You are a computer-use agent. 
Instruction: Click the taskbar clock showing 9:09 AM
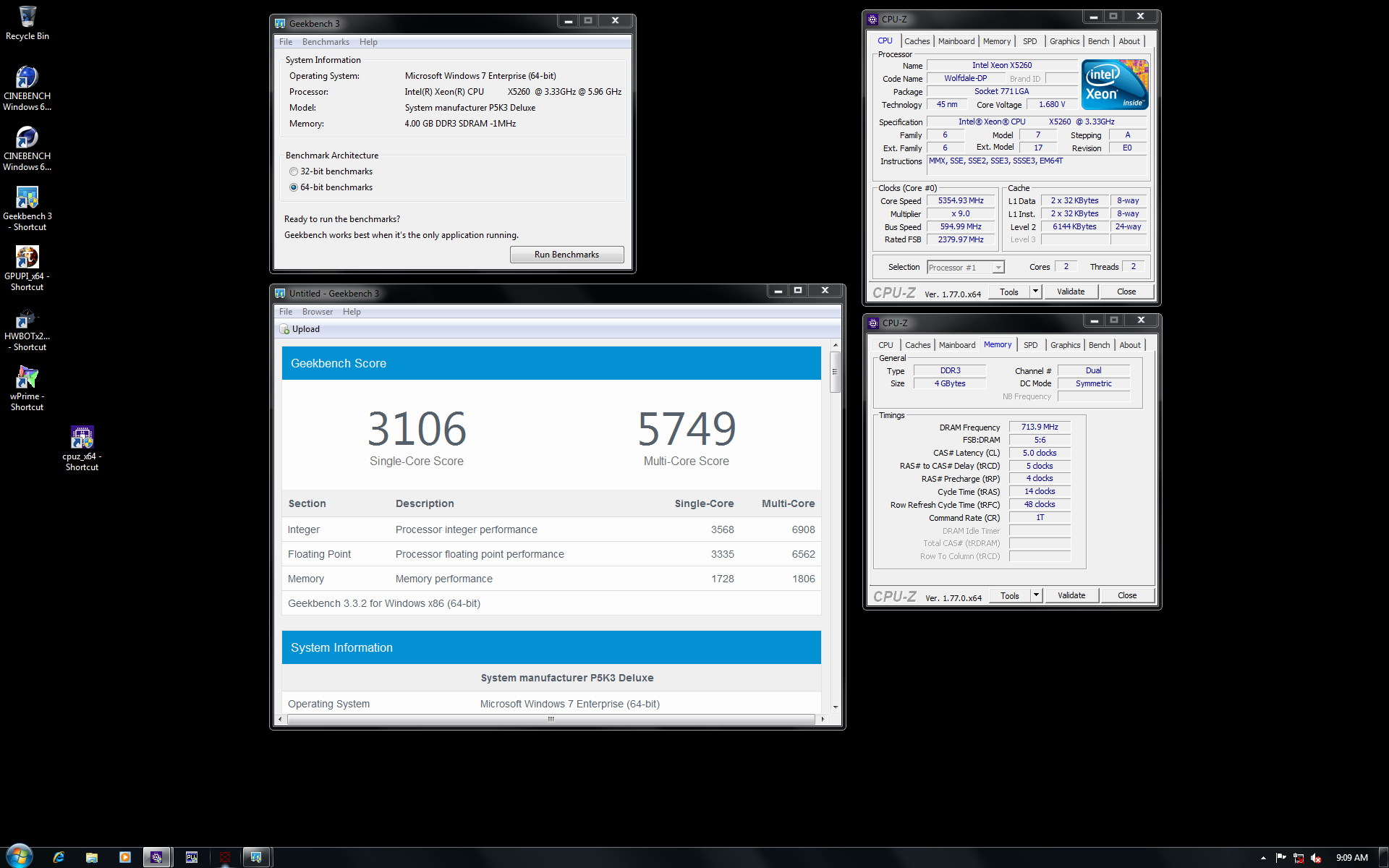(1351, 858)
